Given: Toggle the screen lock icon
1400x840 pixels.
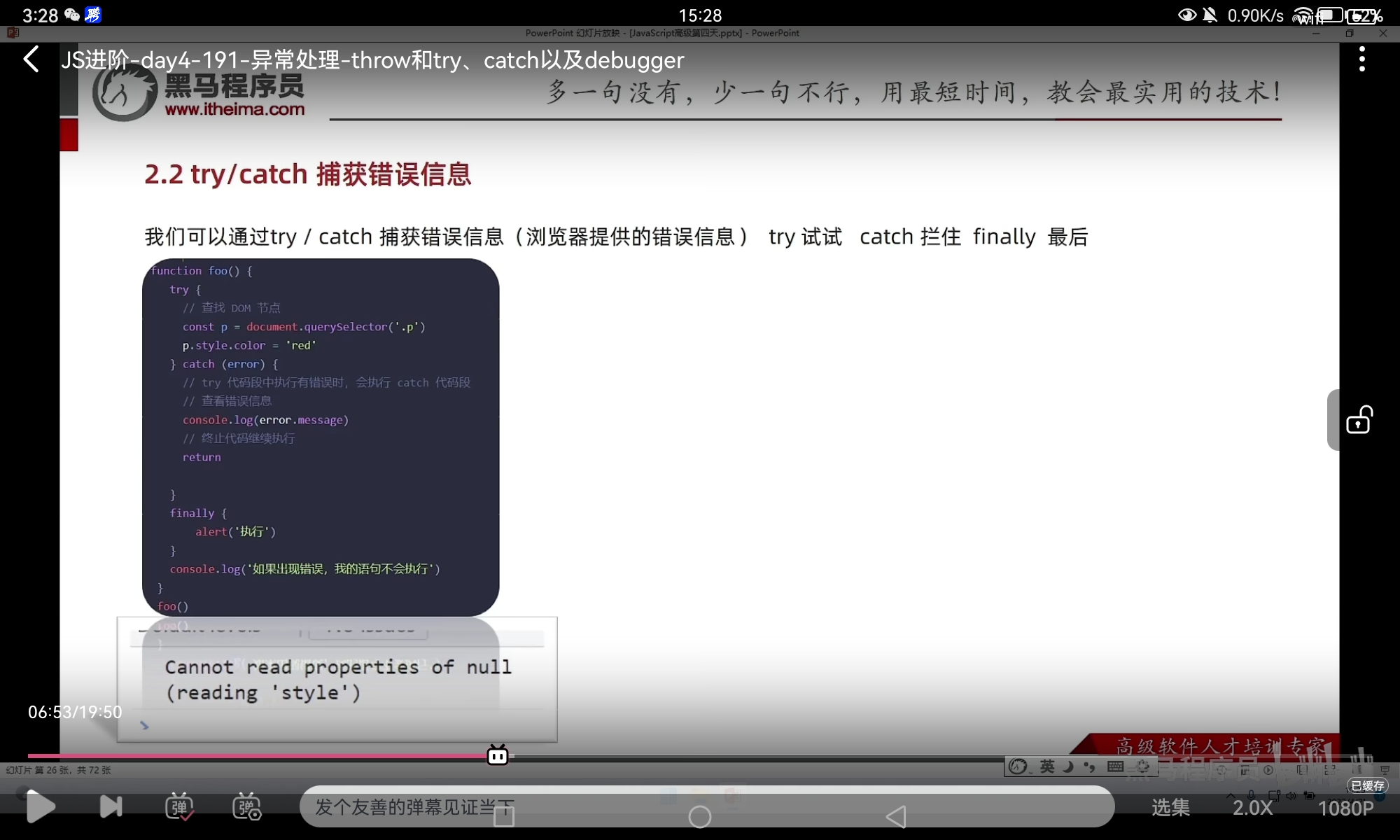Looking at the screenshot, I should (1359, 420).
